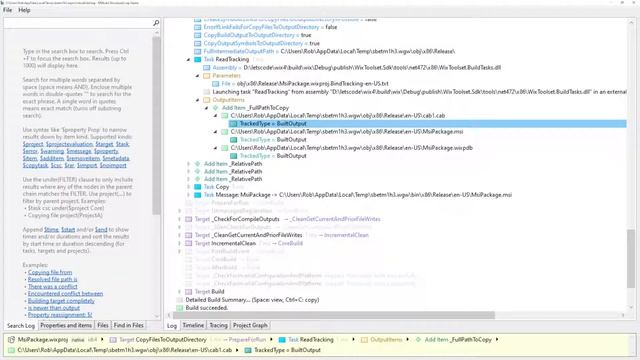Select the 'Detailed Build Summary' row

[252, 300]
